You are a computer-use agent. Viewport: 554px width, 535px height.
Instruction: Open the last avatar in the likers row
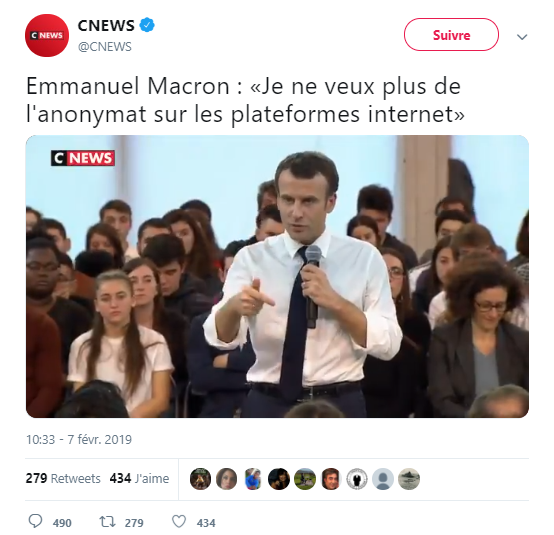[409, 479]
